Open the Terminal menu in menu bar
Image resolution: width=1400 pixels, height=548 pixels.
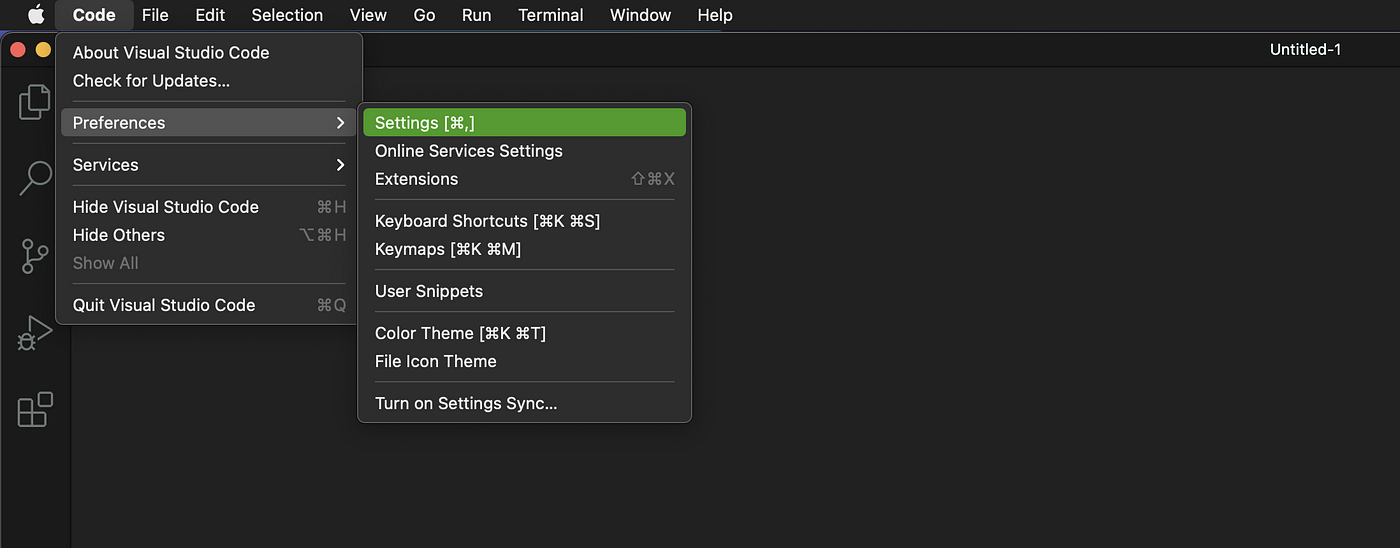pyautogui.click(x=551, y=15)
